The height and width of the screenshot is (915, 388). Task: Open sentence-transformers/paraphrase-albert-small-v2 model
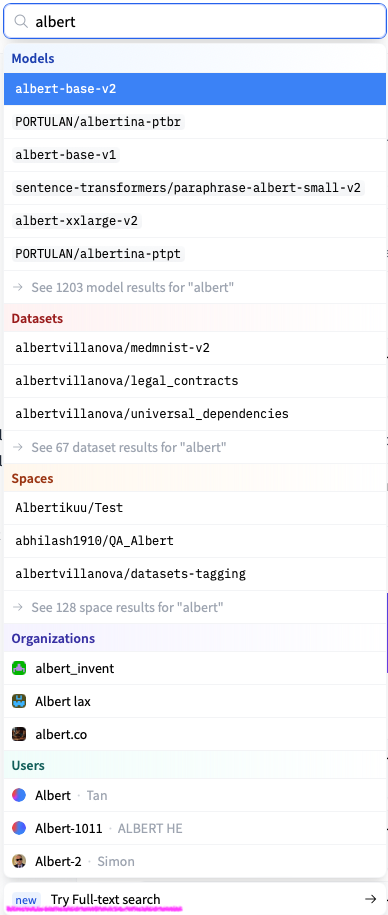coord(195,188)
